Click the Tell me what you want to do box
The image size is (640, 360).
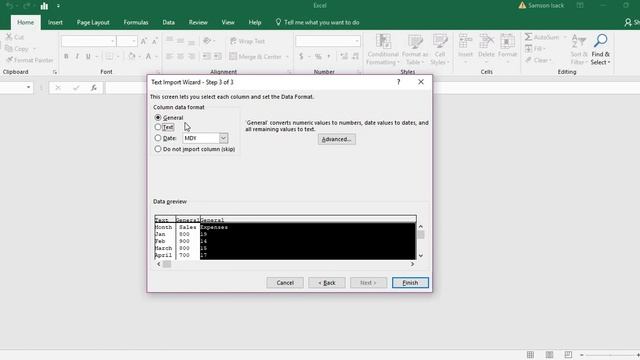[x=318, y=22]
